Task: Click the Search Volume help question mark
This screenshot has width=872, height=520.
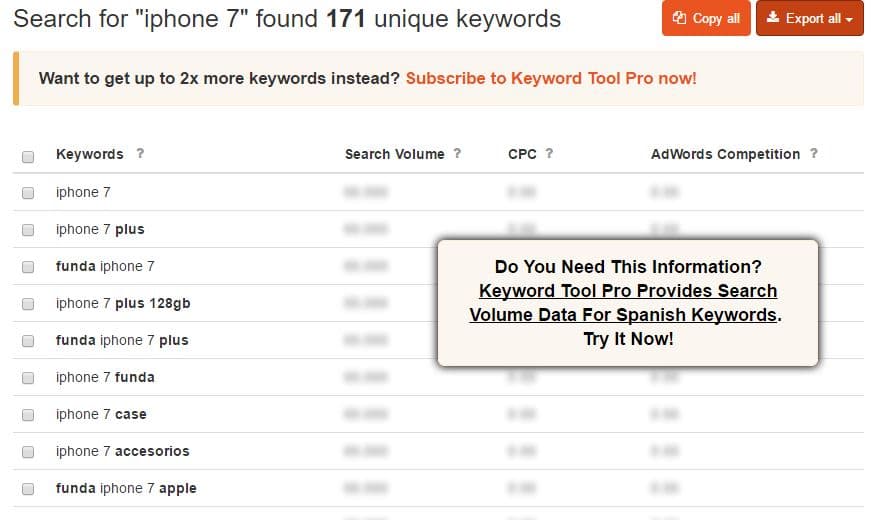Action: coord(457,154)
